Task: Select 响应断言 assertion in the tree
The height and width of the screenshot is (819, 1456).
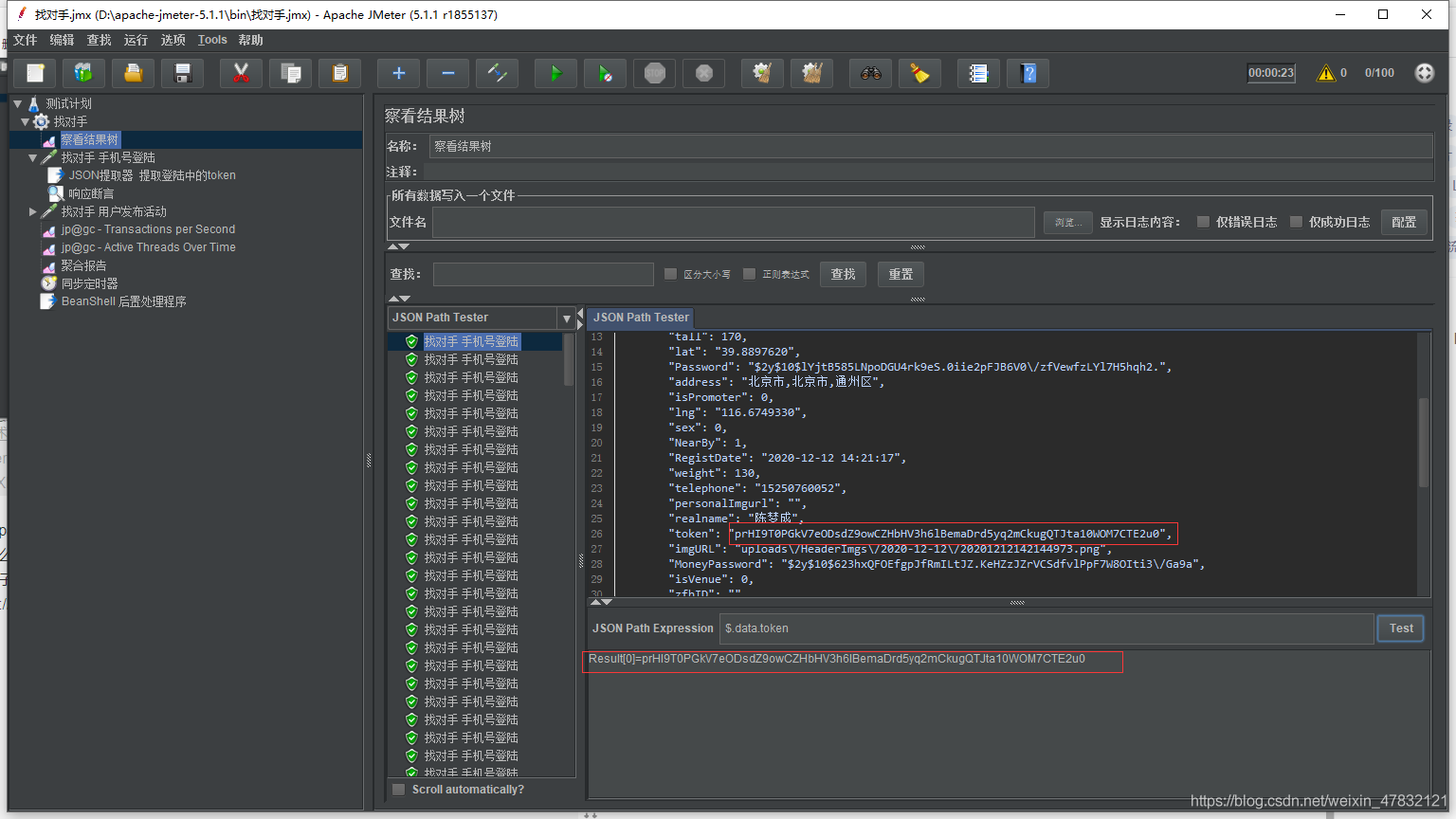Action: 91,193
